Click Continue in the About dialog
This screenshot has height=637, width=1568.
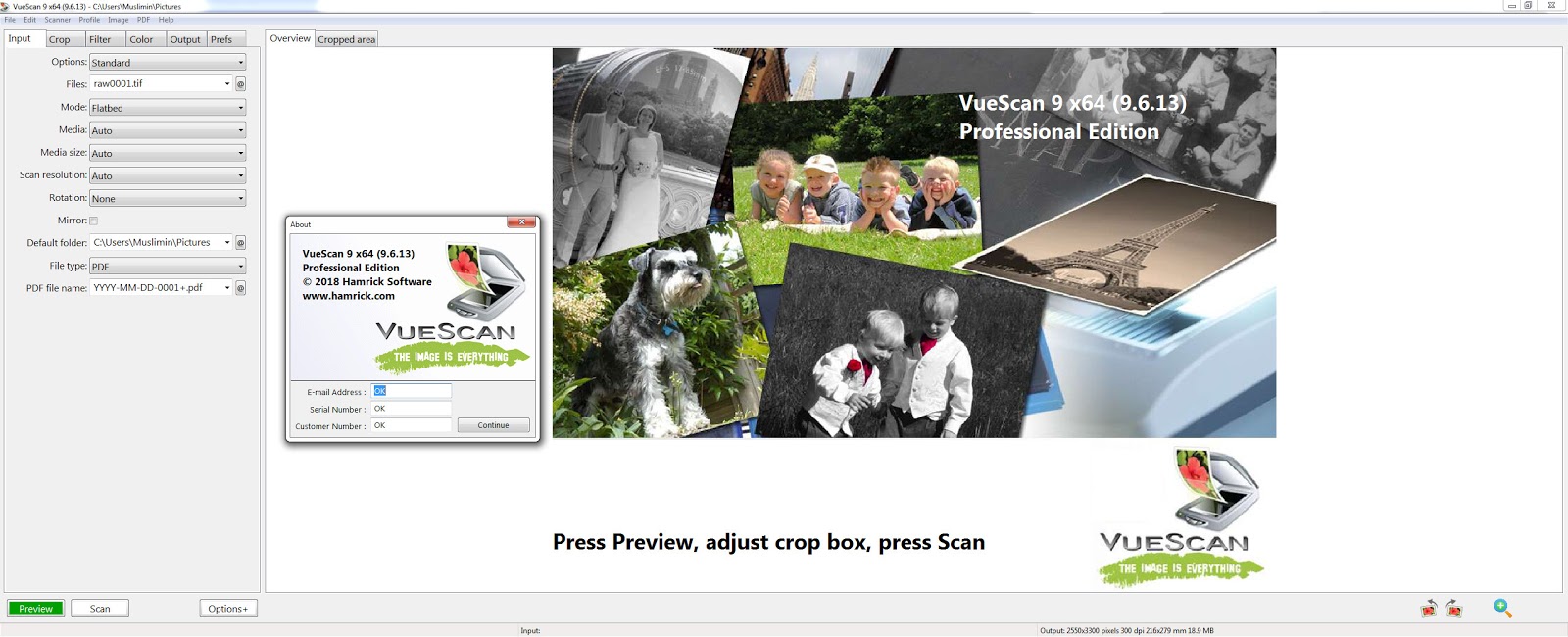click(494, 425)
